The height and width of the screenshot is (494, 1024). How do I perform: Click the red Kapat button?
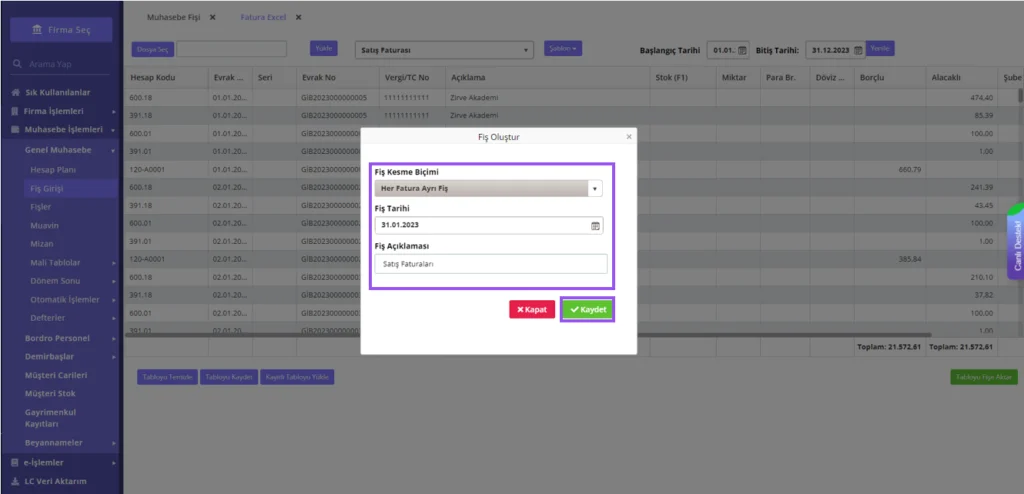click(532, 310)
